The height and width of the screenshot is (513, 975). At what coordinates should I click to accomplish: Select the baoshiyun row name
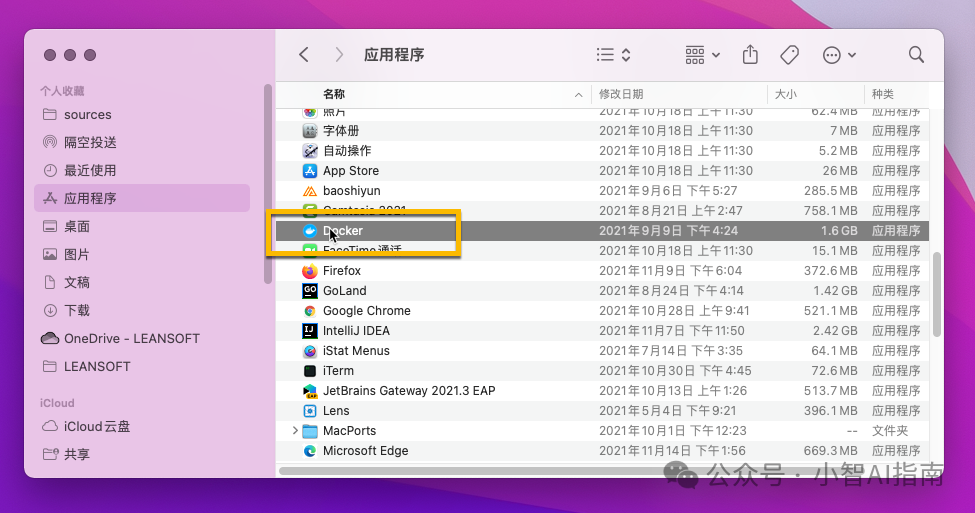coord(351,191)
